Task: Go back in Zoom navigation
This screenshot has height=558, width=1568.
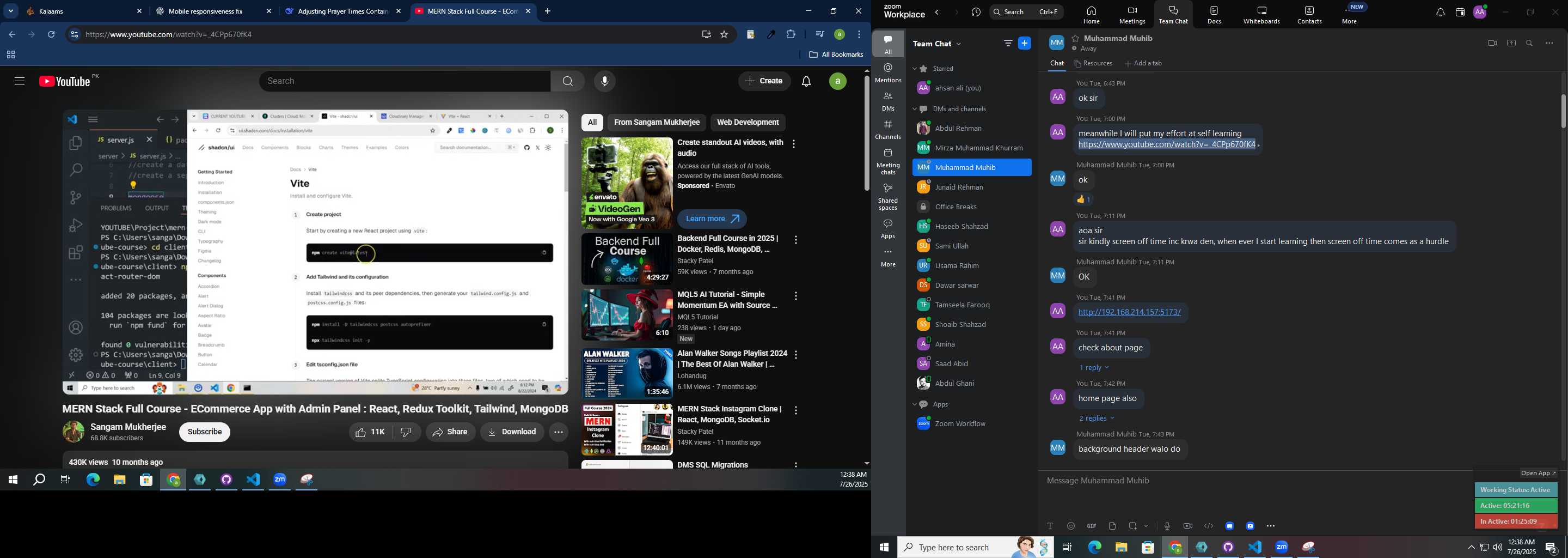Action: point(937,12)
